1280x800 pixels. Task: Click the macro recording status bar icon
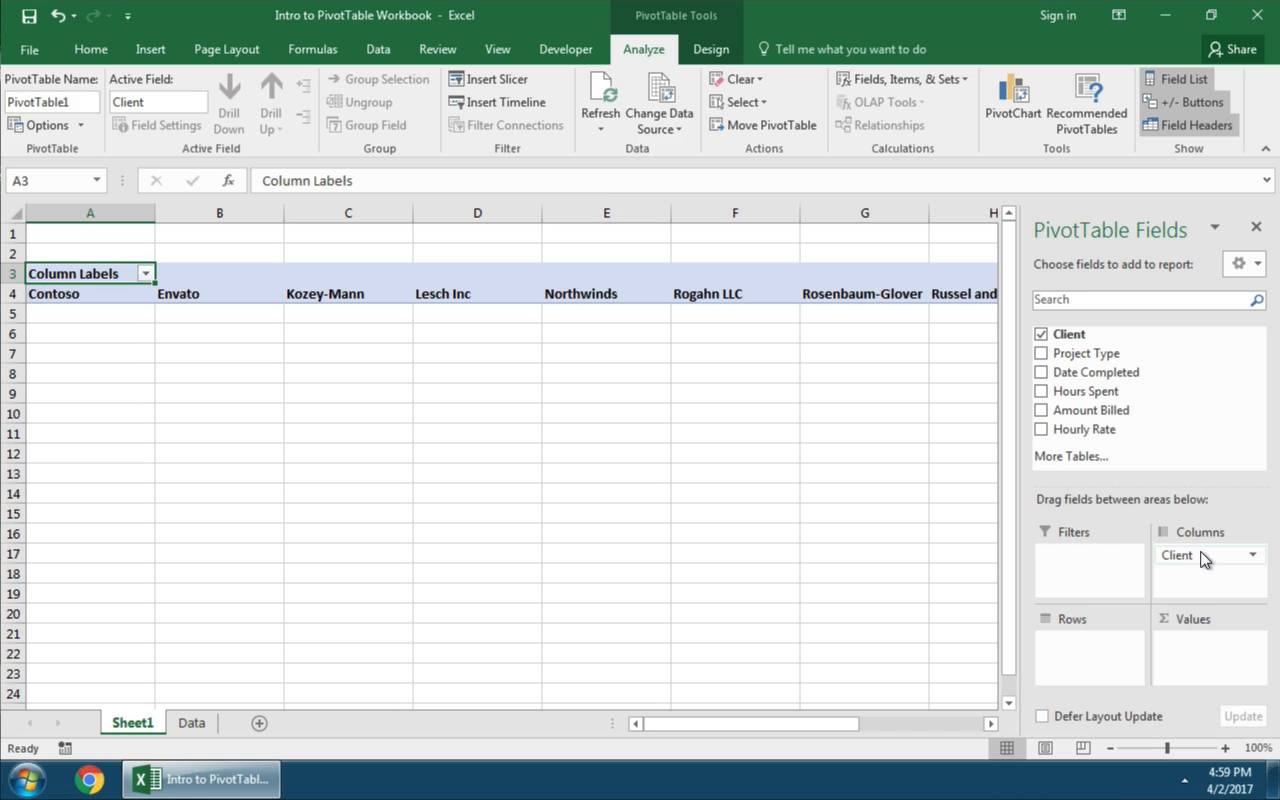click(65, 748)
